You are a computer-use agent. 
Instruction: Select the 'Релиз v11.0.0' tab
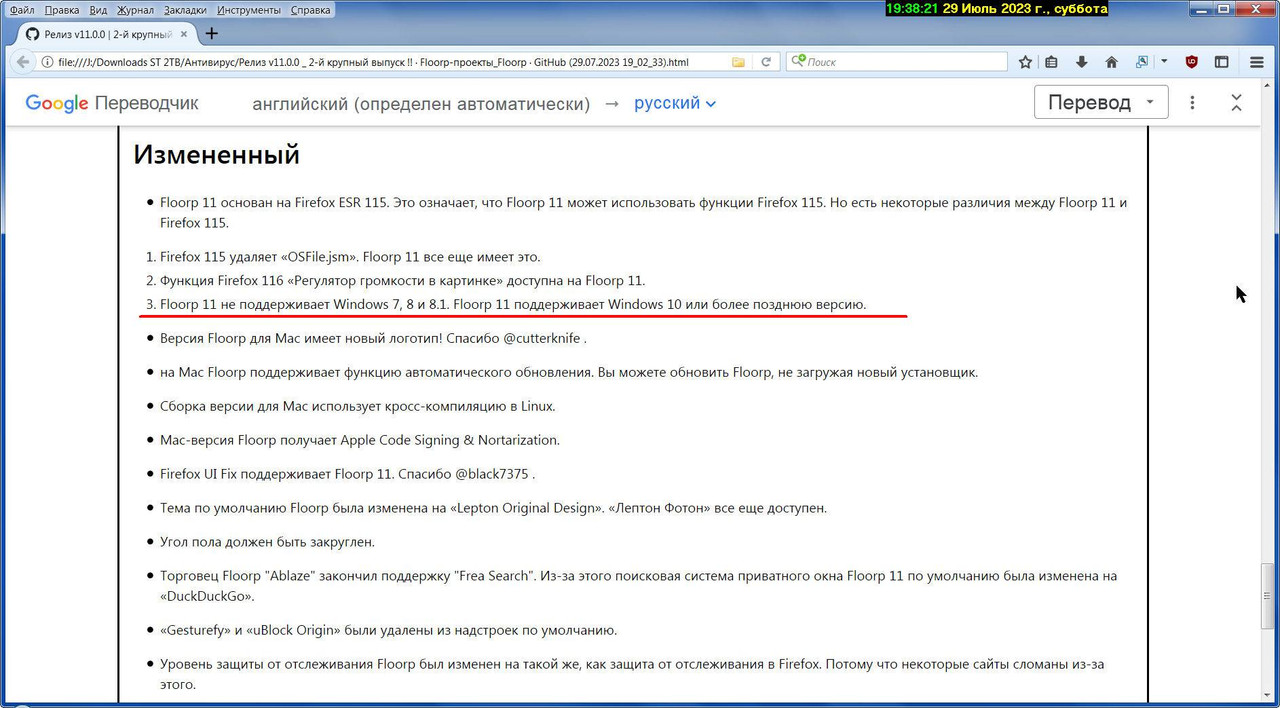pos(108,34)
